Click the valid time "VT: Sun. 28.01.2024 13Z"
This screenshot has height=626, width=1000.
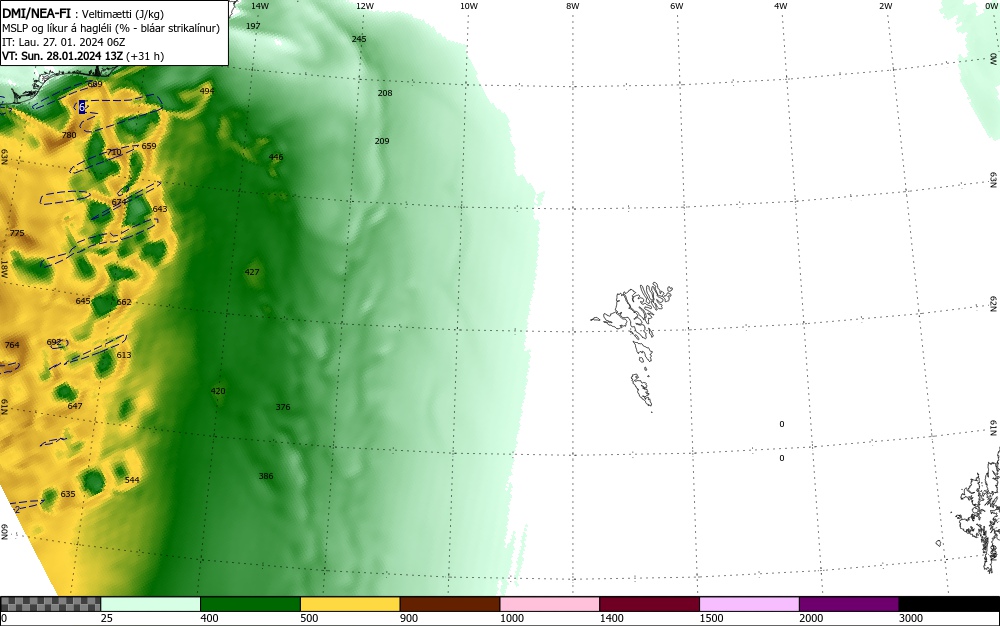coord(63,56)
